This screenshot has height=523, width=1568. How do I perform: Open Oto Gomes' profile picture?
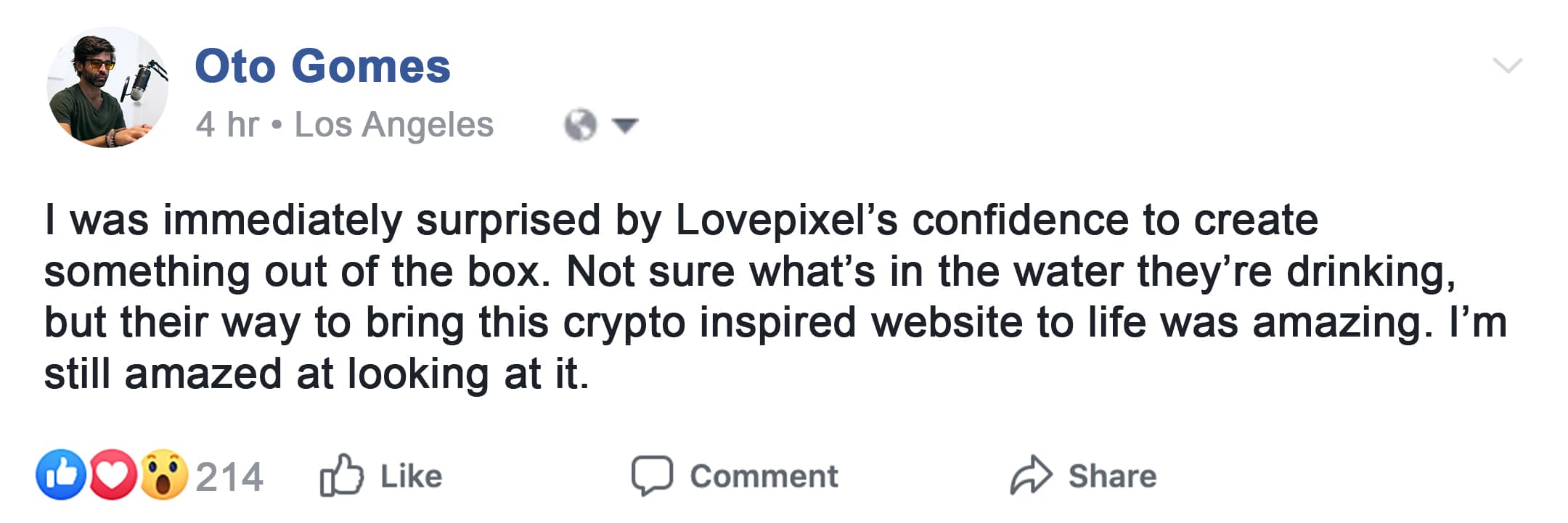click(x=107, y=88)
